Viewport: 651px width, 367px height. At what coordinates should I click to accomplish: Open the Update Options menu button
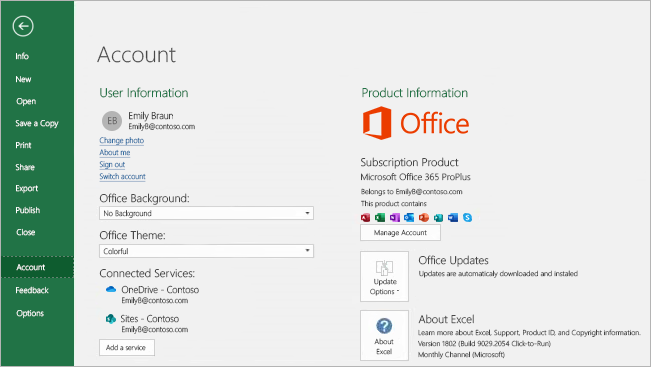coord(384,276)
